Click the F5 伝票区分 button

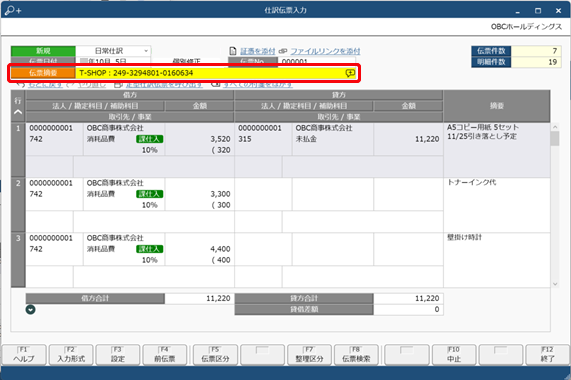point(215,355)
